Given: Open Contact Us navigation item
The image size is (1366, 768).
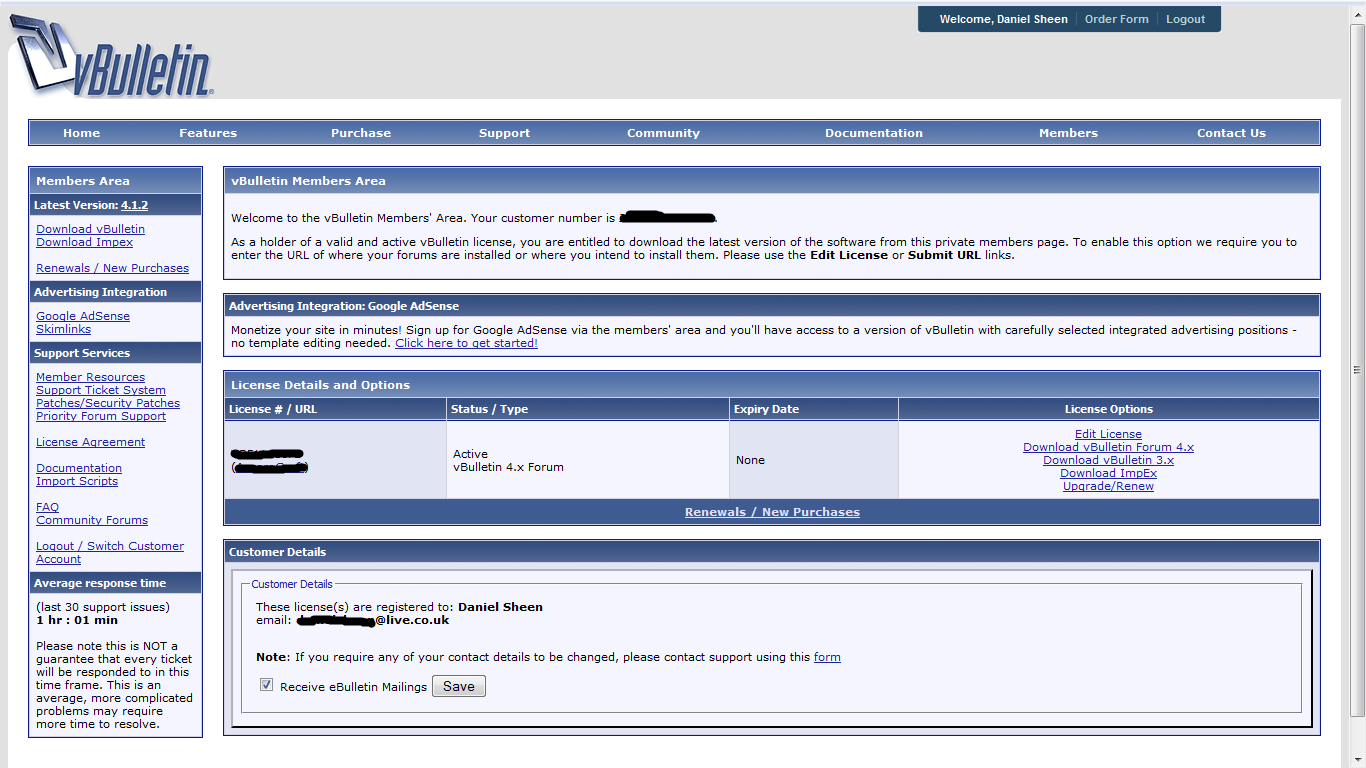Looking at the screenshot, I should (1231, 133).
